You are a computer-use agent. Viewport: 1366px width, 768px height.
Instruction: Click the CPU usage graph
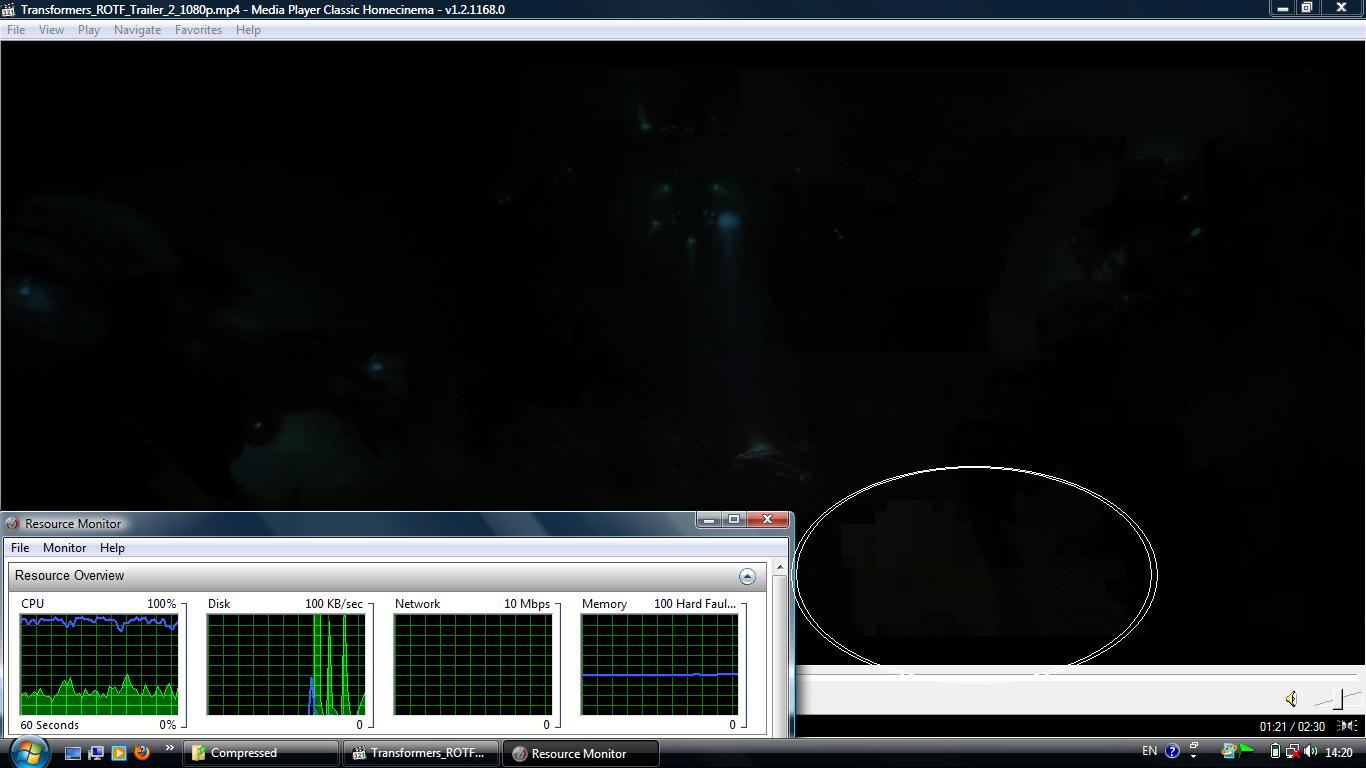point(99,664)
